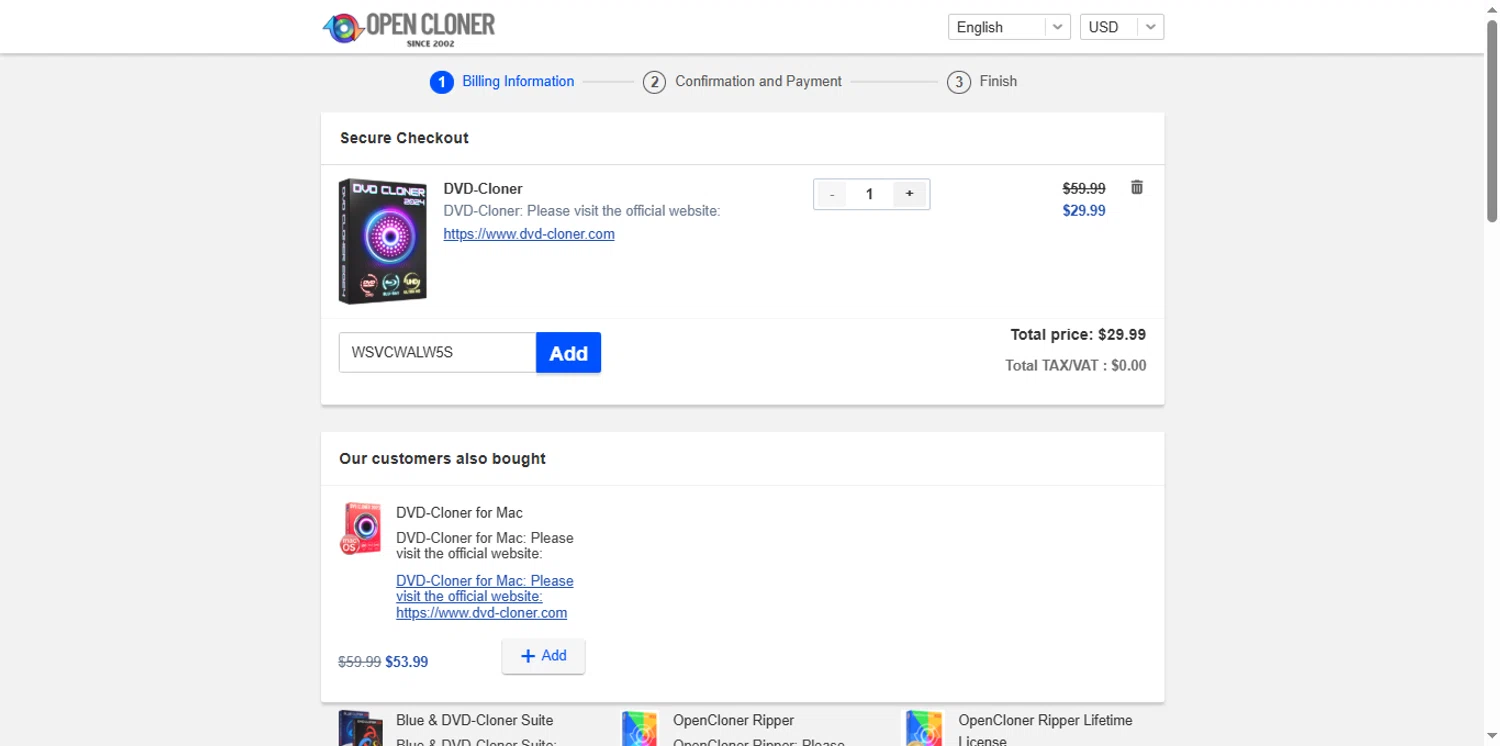Click the OpenCloner Ripper product thumbnail

pos(640,728)
